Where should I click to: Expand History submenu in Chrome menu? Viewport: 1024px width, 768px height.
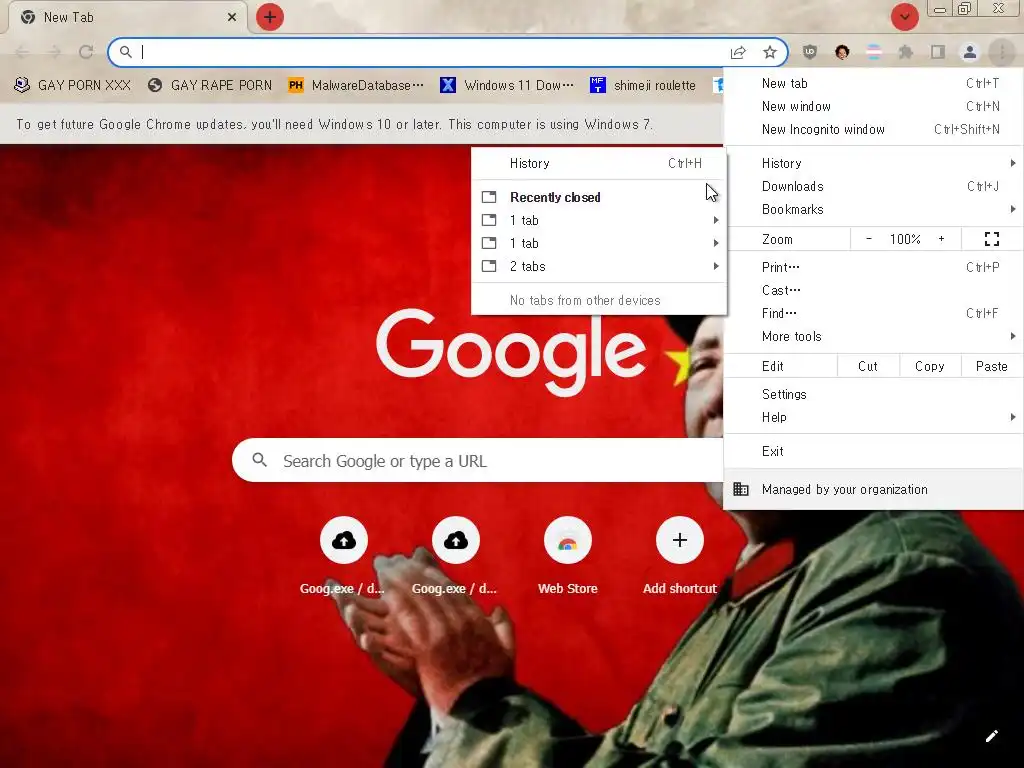point(873,163)
